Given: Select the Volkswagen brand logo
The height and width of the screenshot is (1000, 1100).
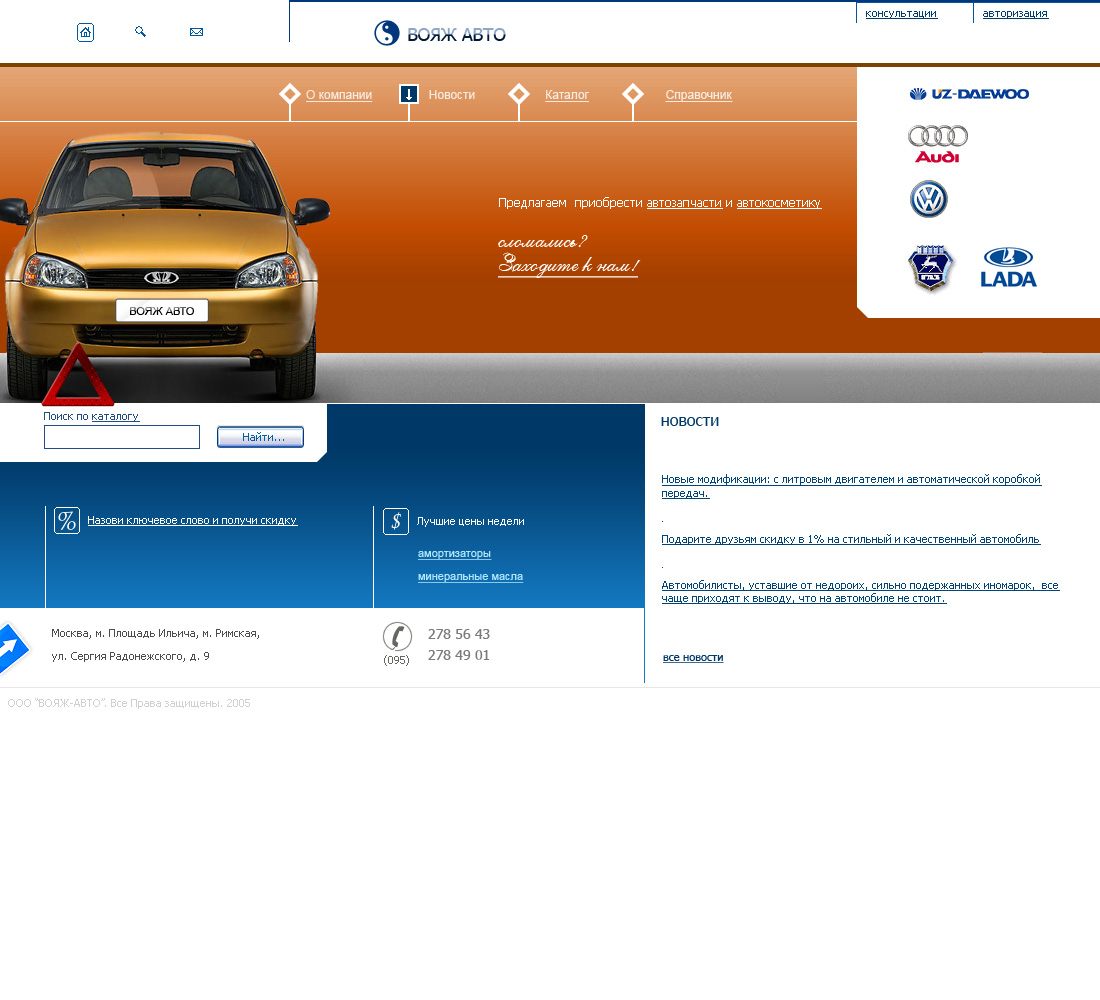Looking at the screenshot, I should [x=929, y=199].
